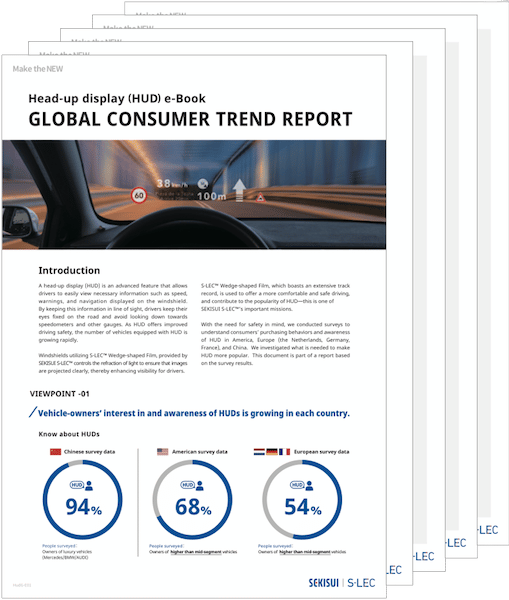The image size is (509, 600).
Task: Click the French flag icon
Action: tap(284, 452)
